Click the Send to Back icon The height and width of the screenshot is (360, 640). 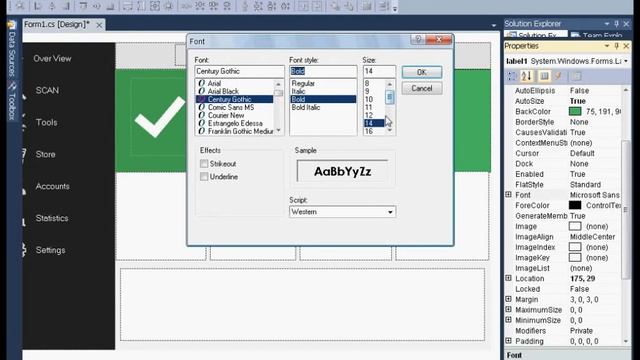point(349,6)
